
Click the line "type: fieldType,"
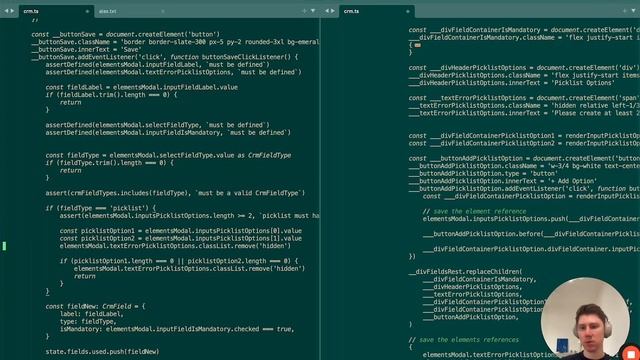click(88, 322)
